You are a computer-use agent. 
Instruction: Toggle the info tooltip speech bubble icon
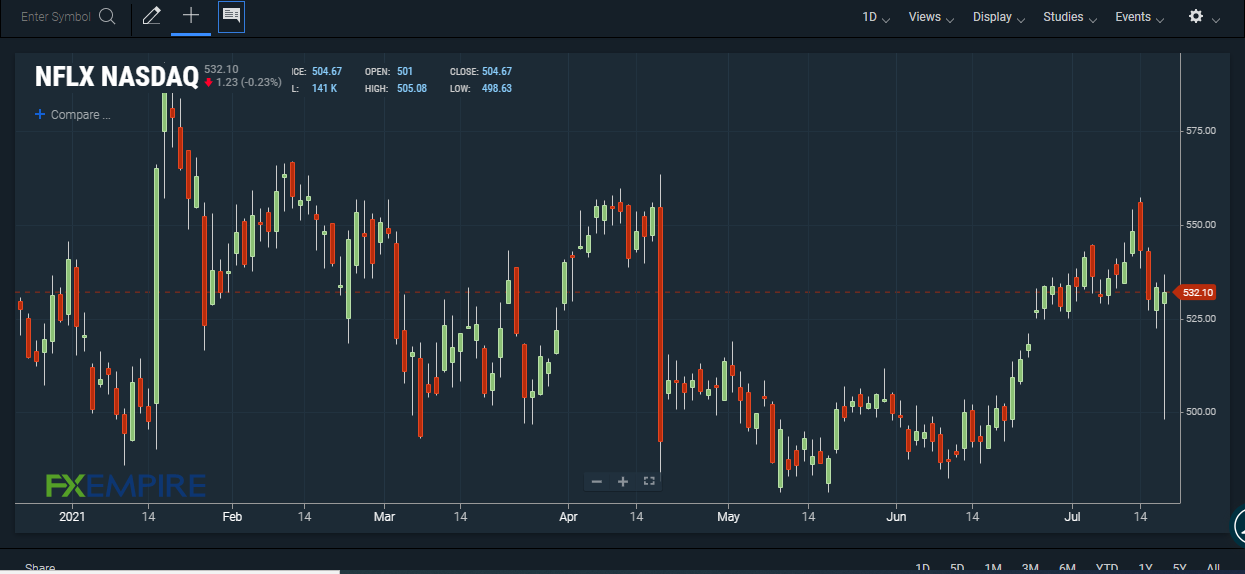tap(231, 16)
